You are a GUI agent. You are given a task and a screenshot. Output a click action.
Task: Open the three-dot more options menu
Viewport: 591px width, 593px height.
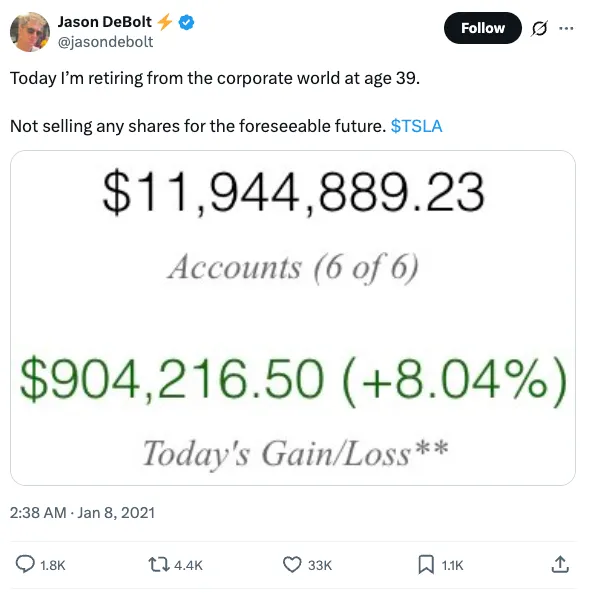click(x=566, y=28)
